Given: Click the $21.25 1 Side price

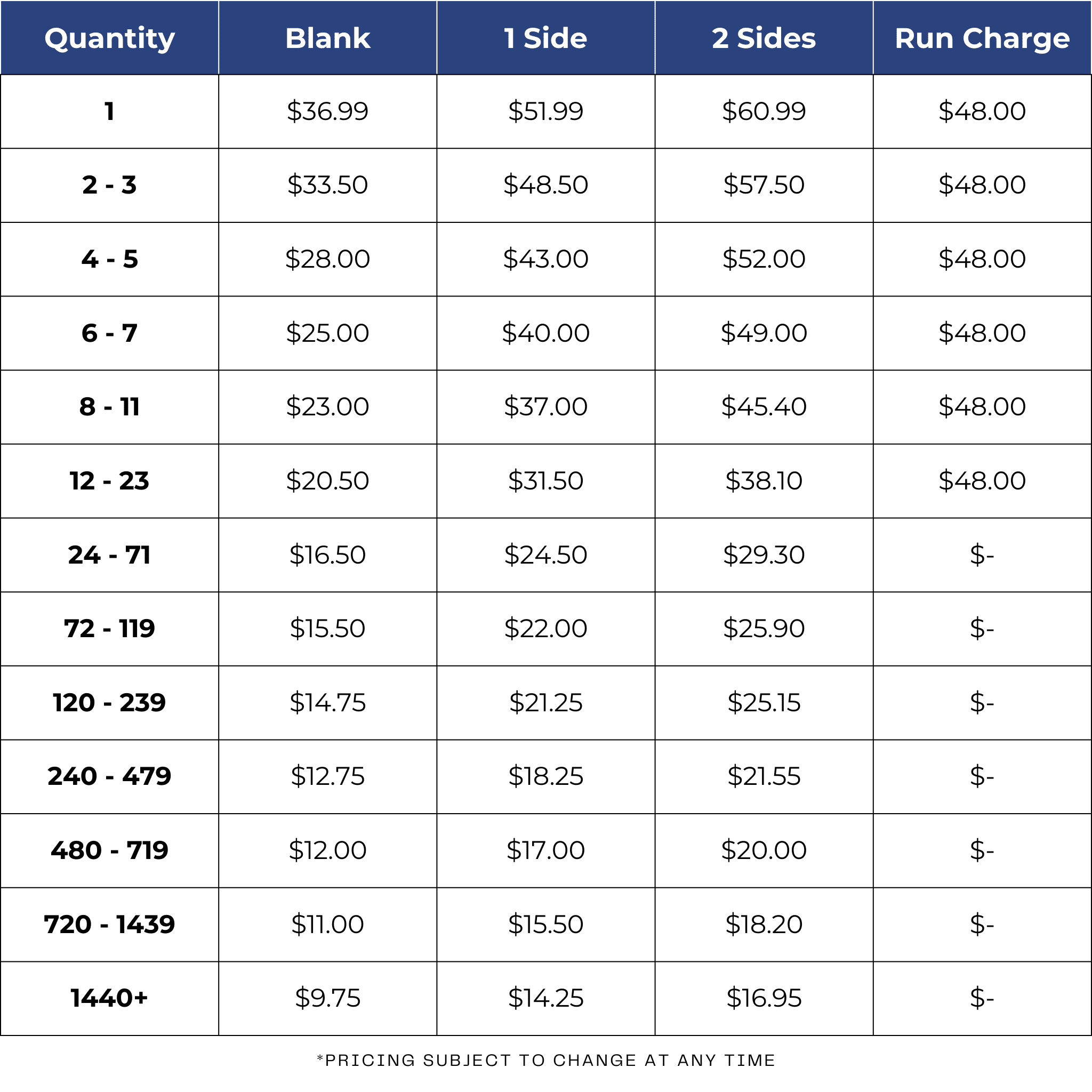Looking at the screenshot, I should [x=545, y=703].
